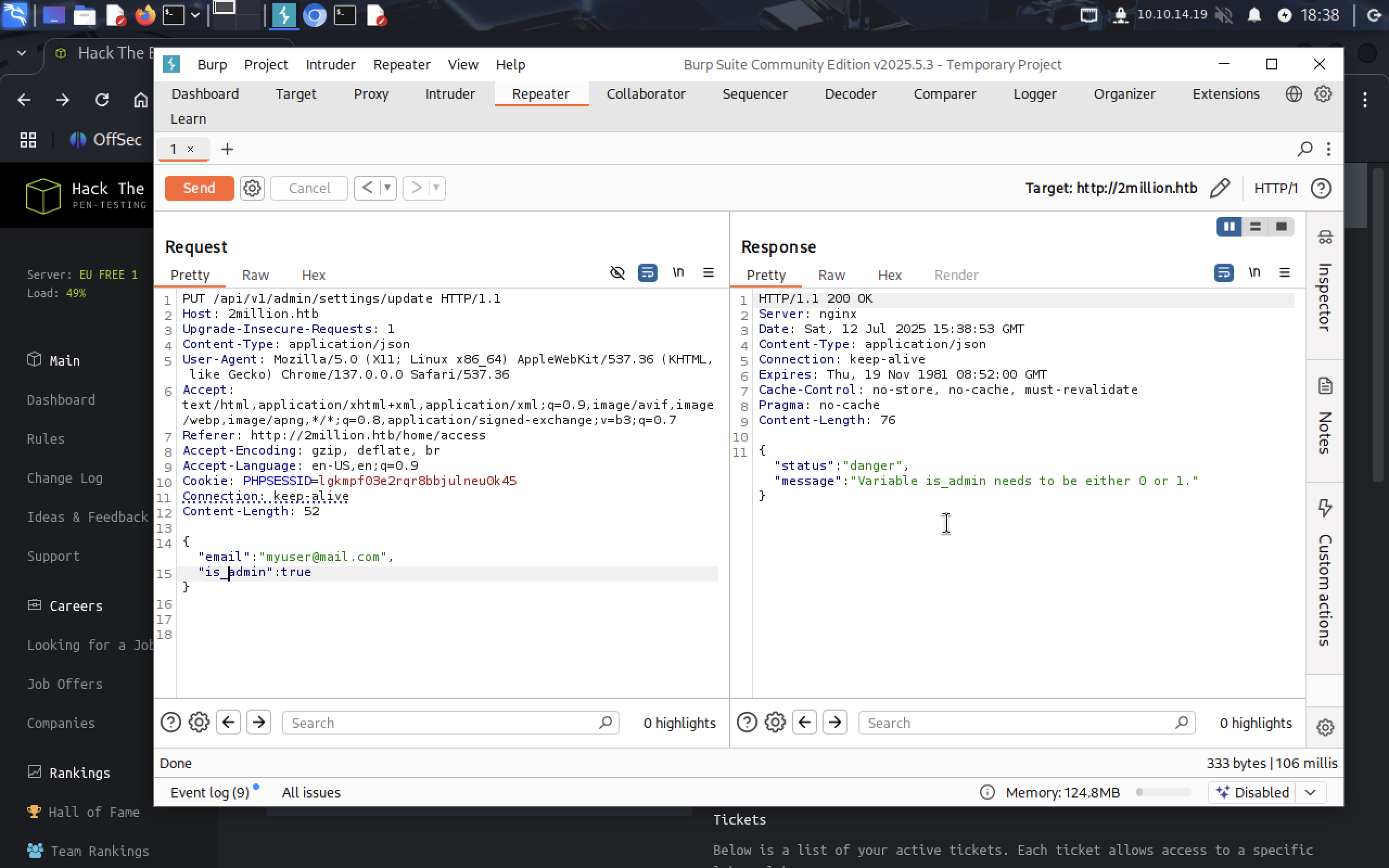Open Response panel hamburger menu

coord(1285,272)
